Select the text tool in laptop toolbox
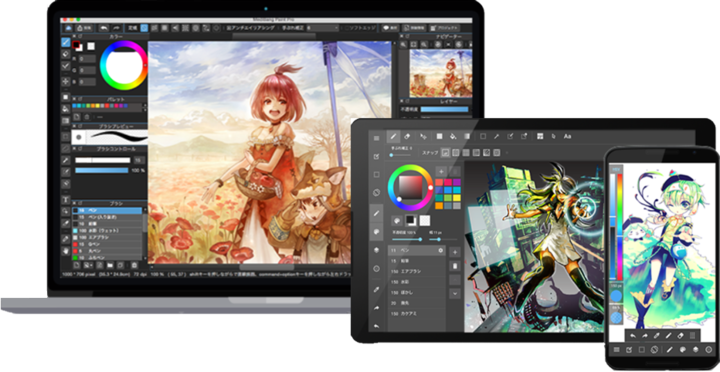720x372 pixels. (66, 200)
